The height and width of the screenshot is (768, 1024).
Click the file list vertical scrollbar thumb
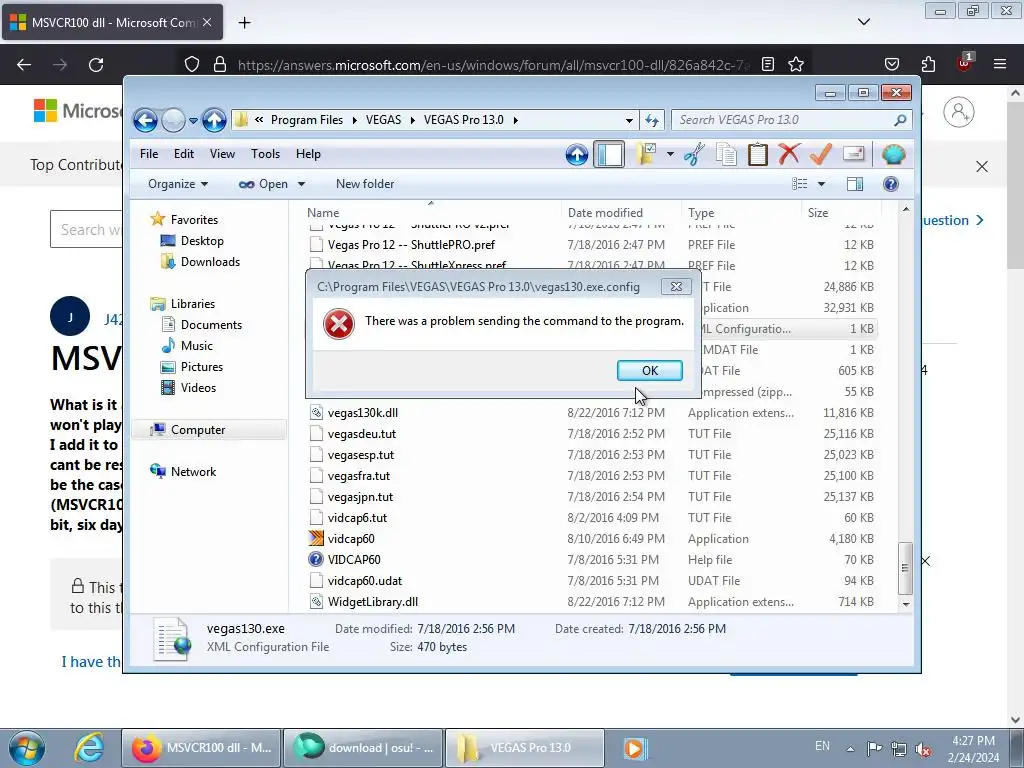[x=905, y=568]
